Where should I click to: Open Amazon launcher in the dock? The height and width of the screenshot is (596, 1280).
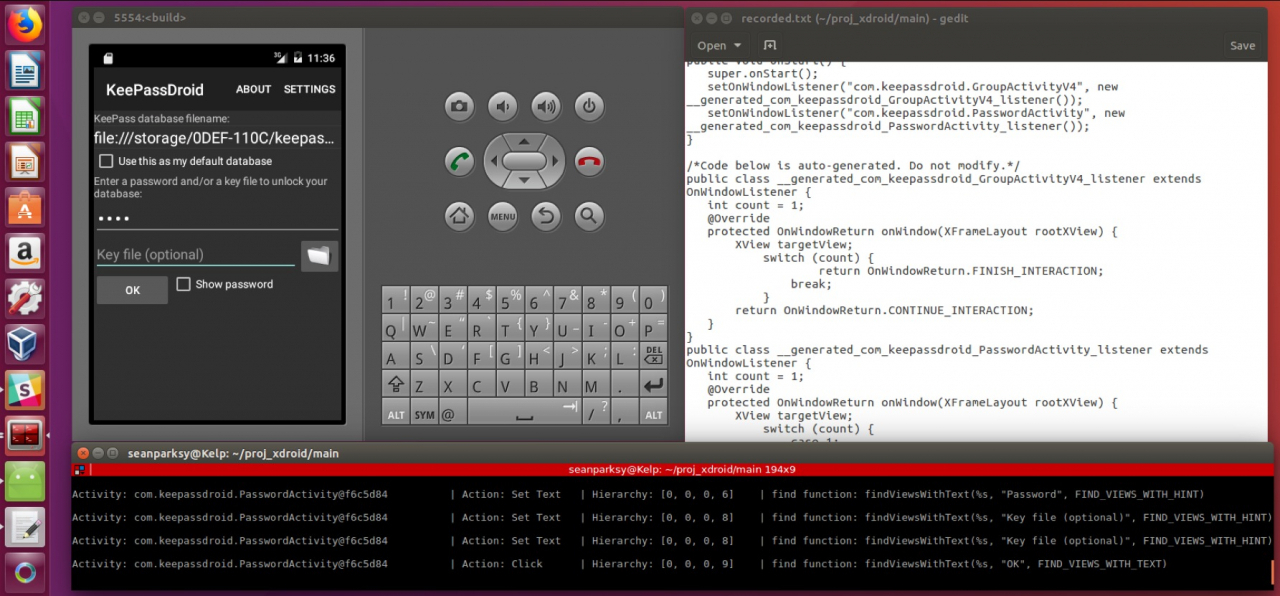click(x=25, y=253)
